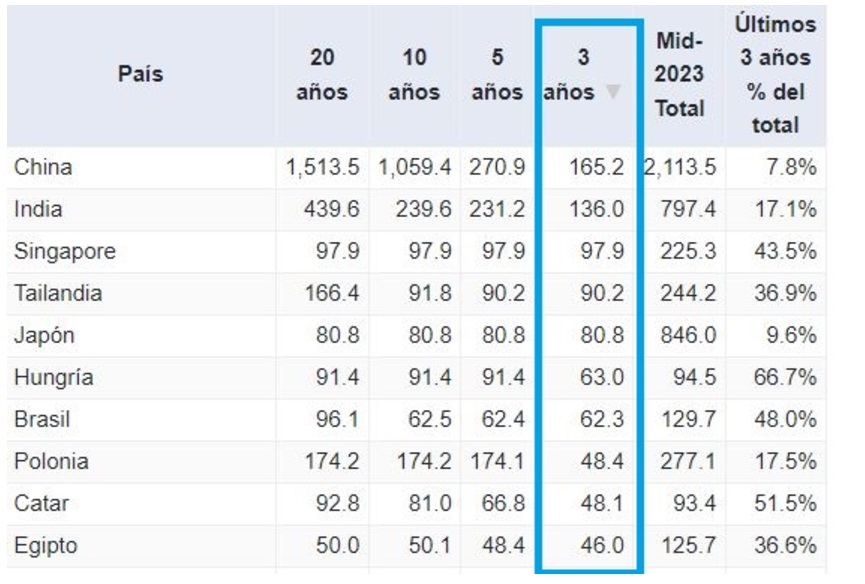Sort by the 5 años column header
This screenshot has height=584, width=865.
(x=497, y=75)
